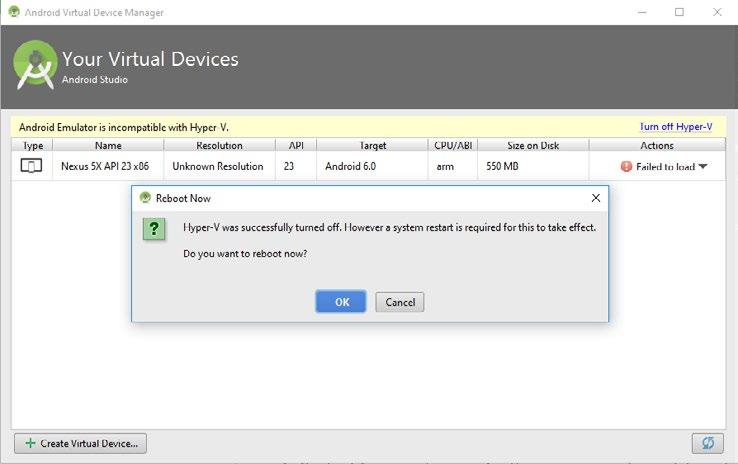Image resolution: width=738 pixels, height=464 pixels.
Task: Create a new virtual device
Action: pos(80,443)
